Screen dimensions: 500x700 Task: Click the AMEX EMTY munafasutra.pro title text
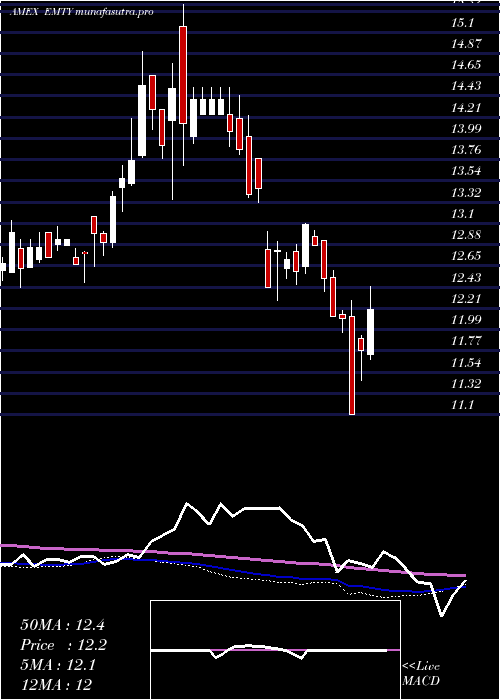tap(82, 12)
